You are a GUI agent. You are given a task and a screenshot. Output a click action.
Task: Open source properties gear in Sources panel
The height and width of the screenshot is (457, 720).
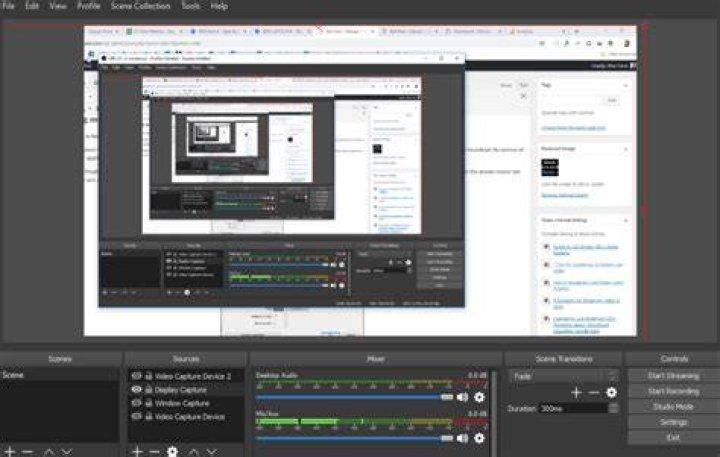173,451
